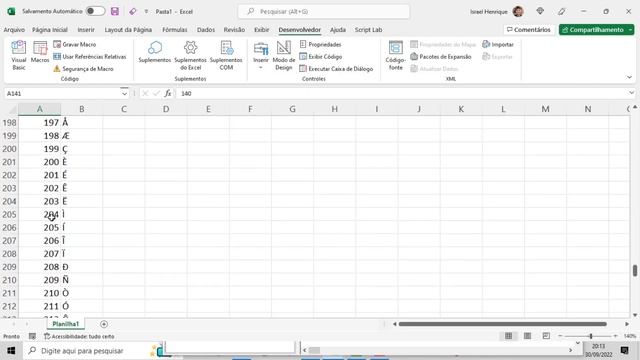The width and height of the screenshot is (640, 360).
Task: Click the formula bar showing 140
Action: [x=402, y=93]
